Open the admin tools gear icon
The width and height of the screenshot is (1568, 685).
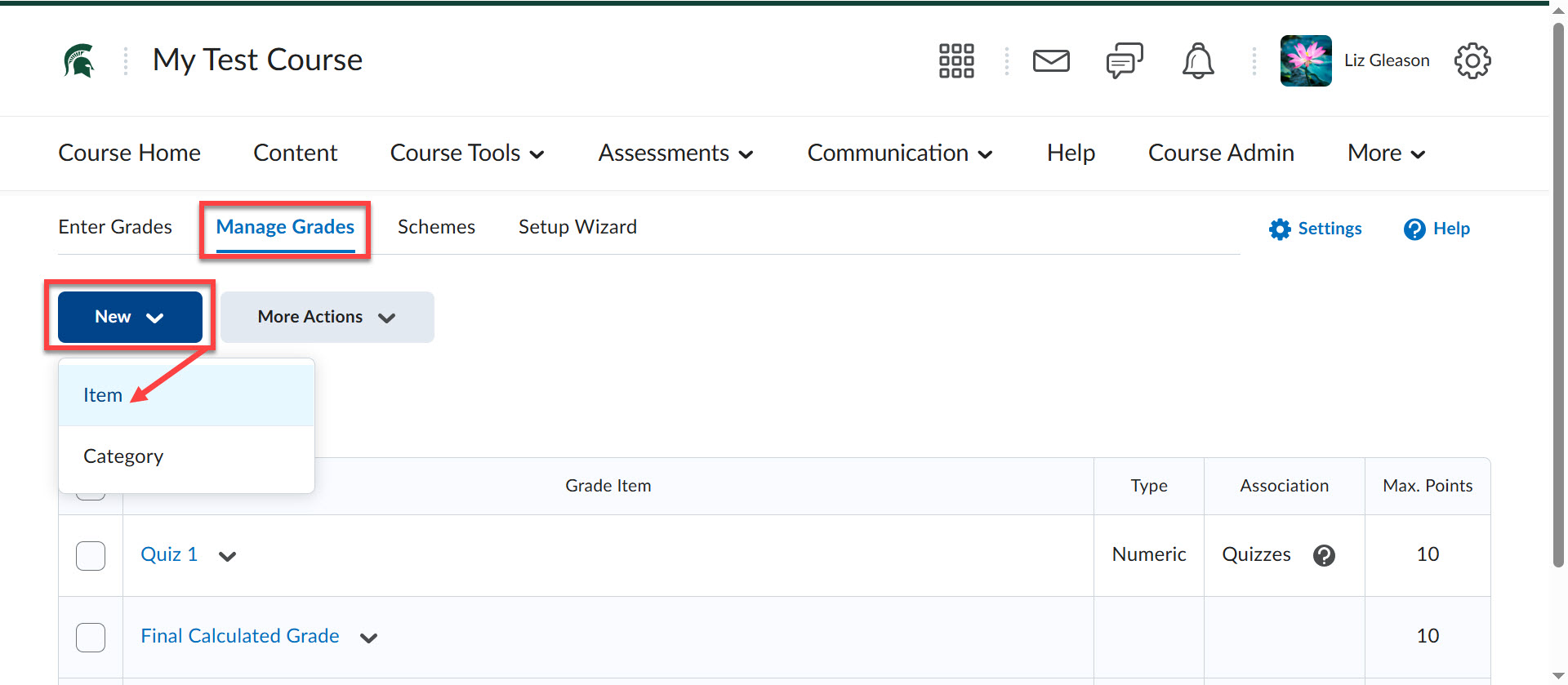click(x=1472, y=60)
